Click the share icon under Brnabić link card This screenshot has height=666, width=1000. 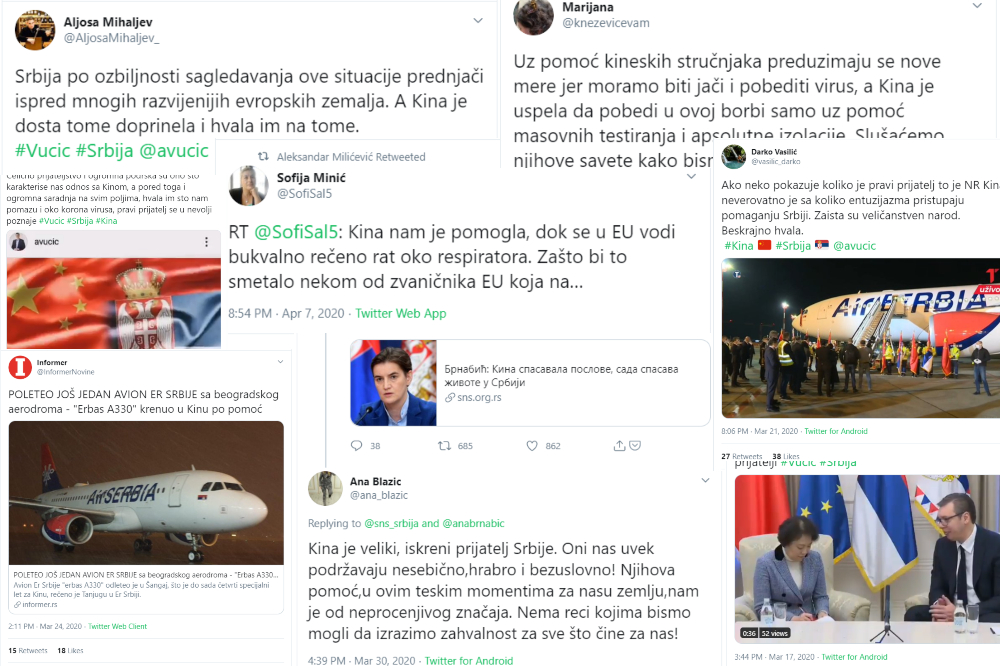619,445
